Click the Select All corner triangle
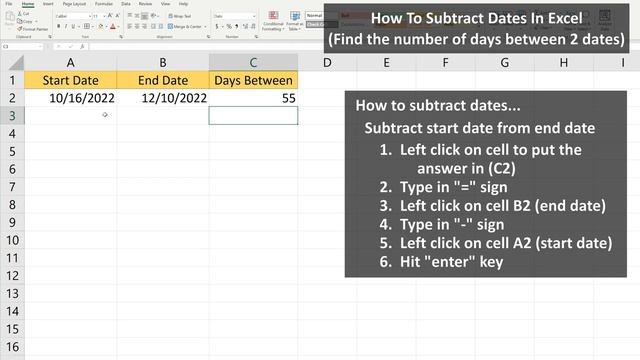This screenshot has height=360, width=640. pos(16,63)
